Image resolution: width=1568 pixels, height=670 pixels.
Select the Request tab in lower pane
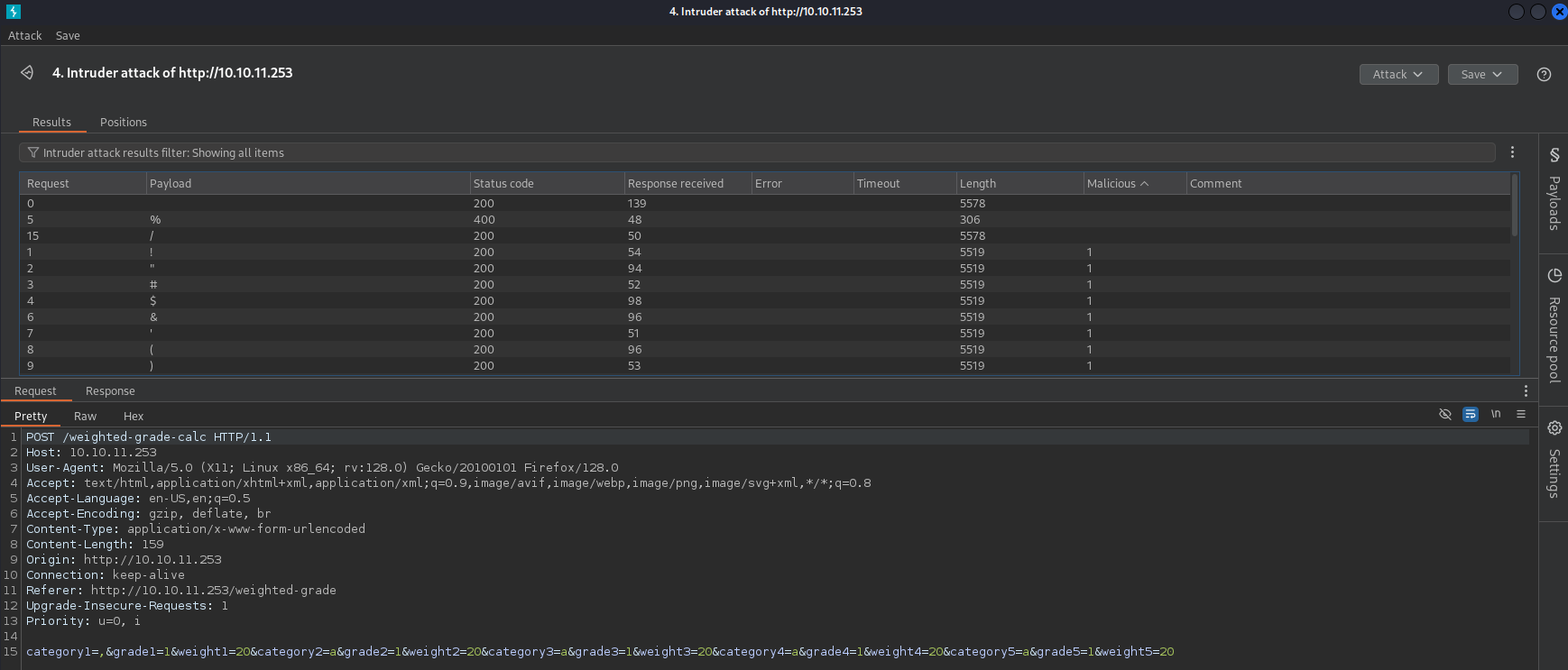tap(35, 390)
